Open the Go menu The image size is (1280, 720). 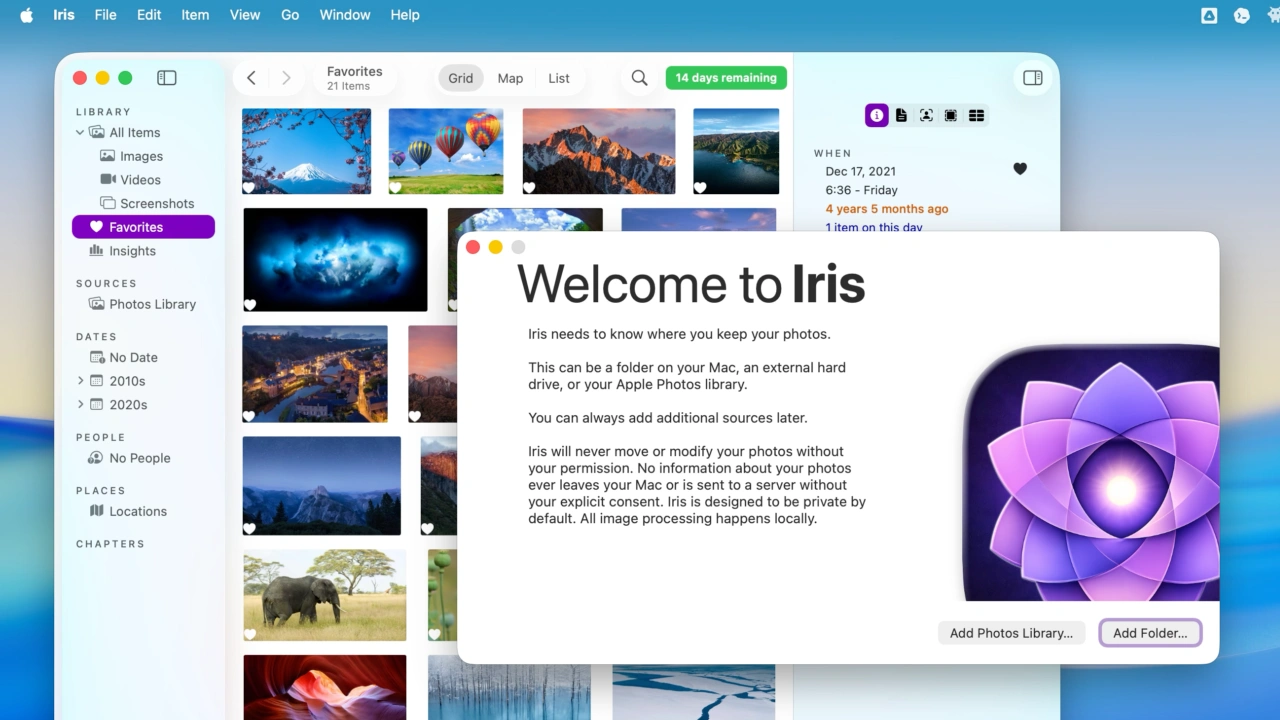(290, 15)
